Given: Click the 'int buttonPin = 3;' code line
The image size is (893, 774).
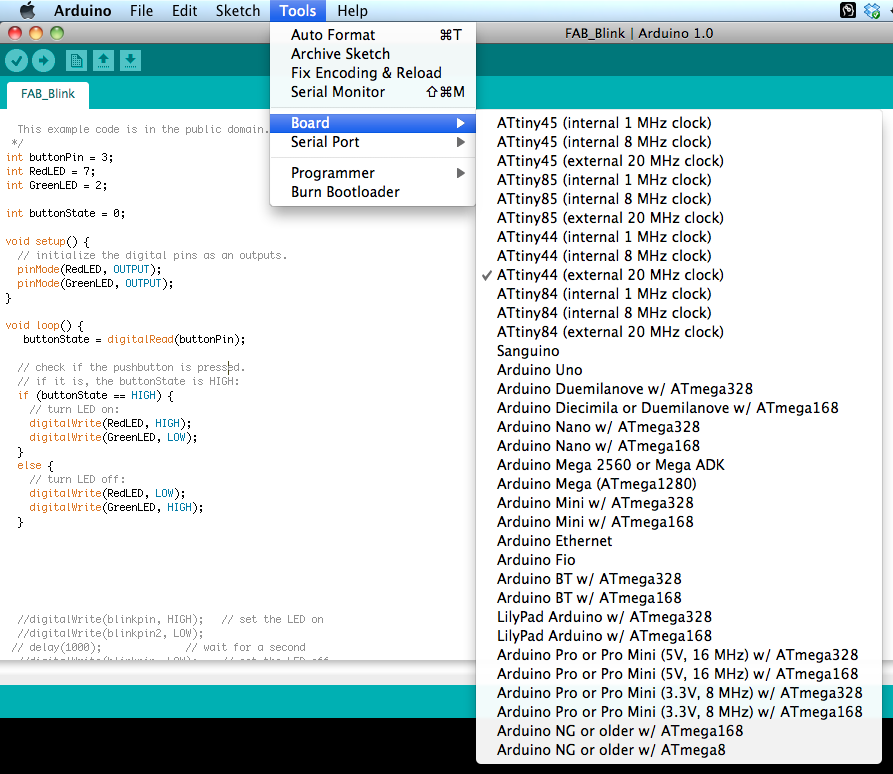Looking at the screenshot, I should pyautogui.click(x=60, y=157).
